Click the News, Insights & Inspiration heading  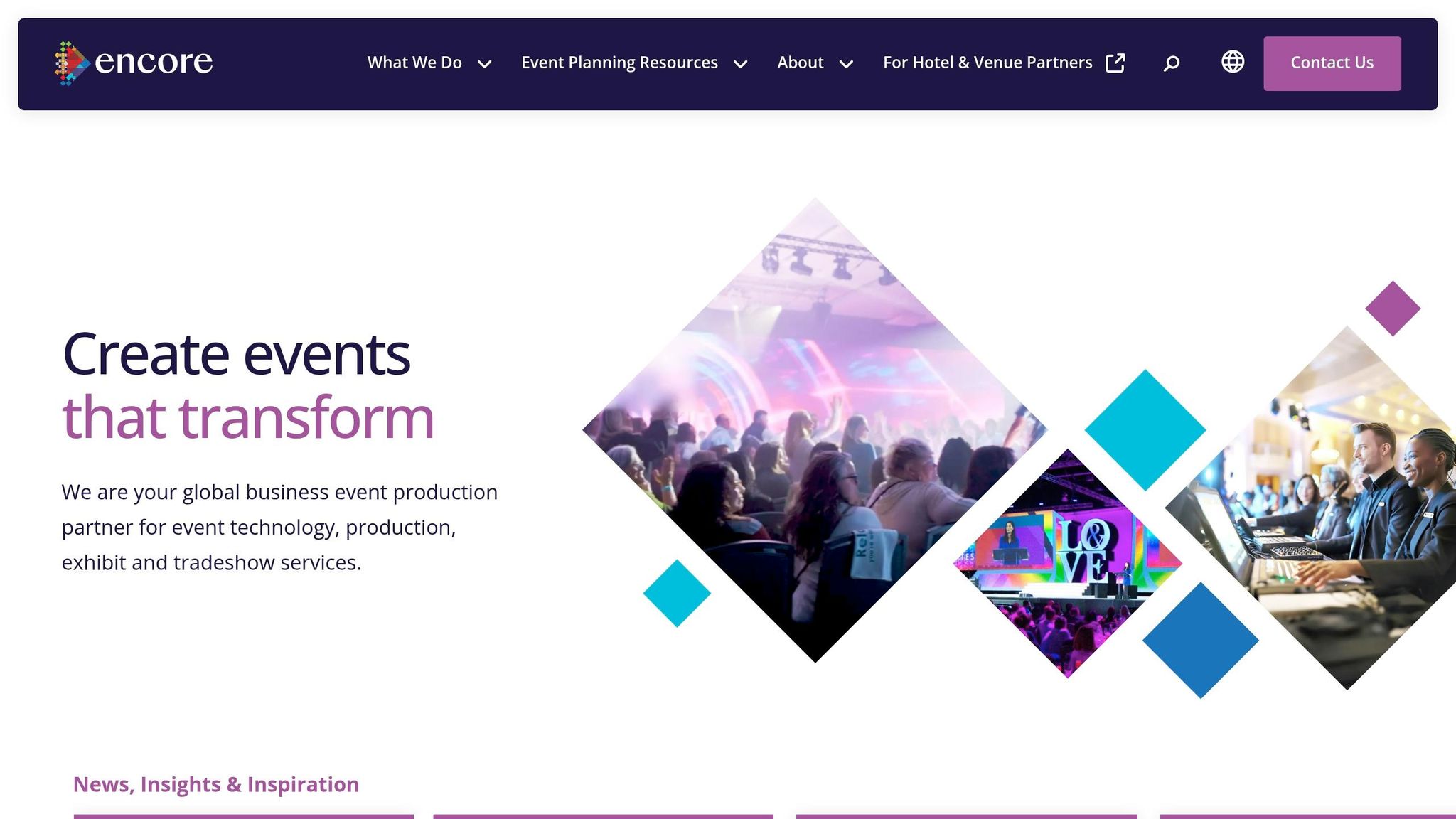(215, 784)
